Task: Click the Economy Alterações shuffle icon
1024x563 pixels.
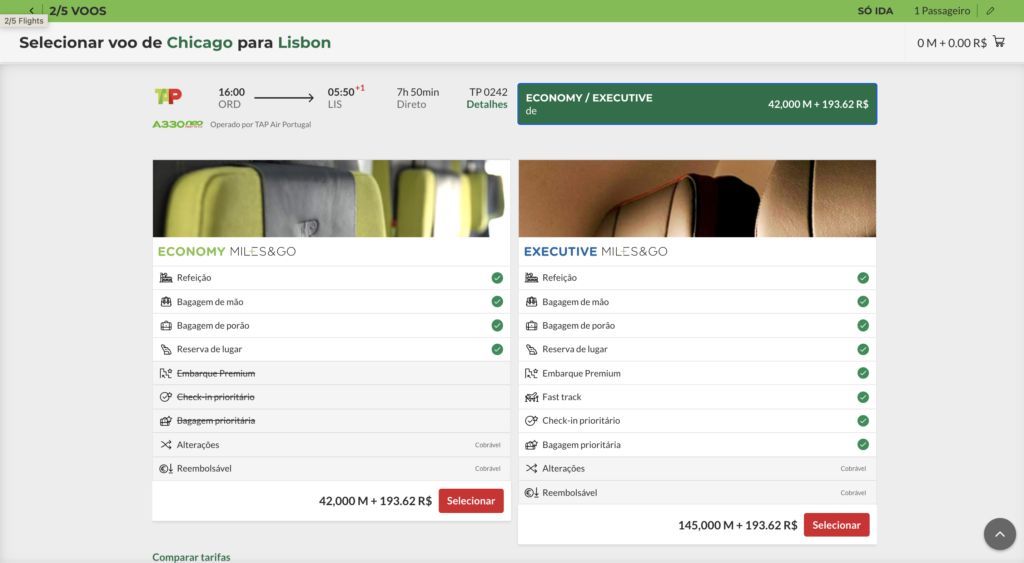Action: click(166, 445)
